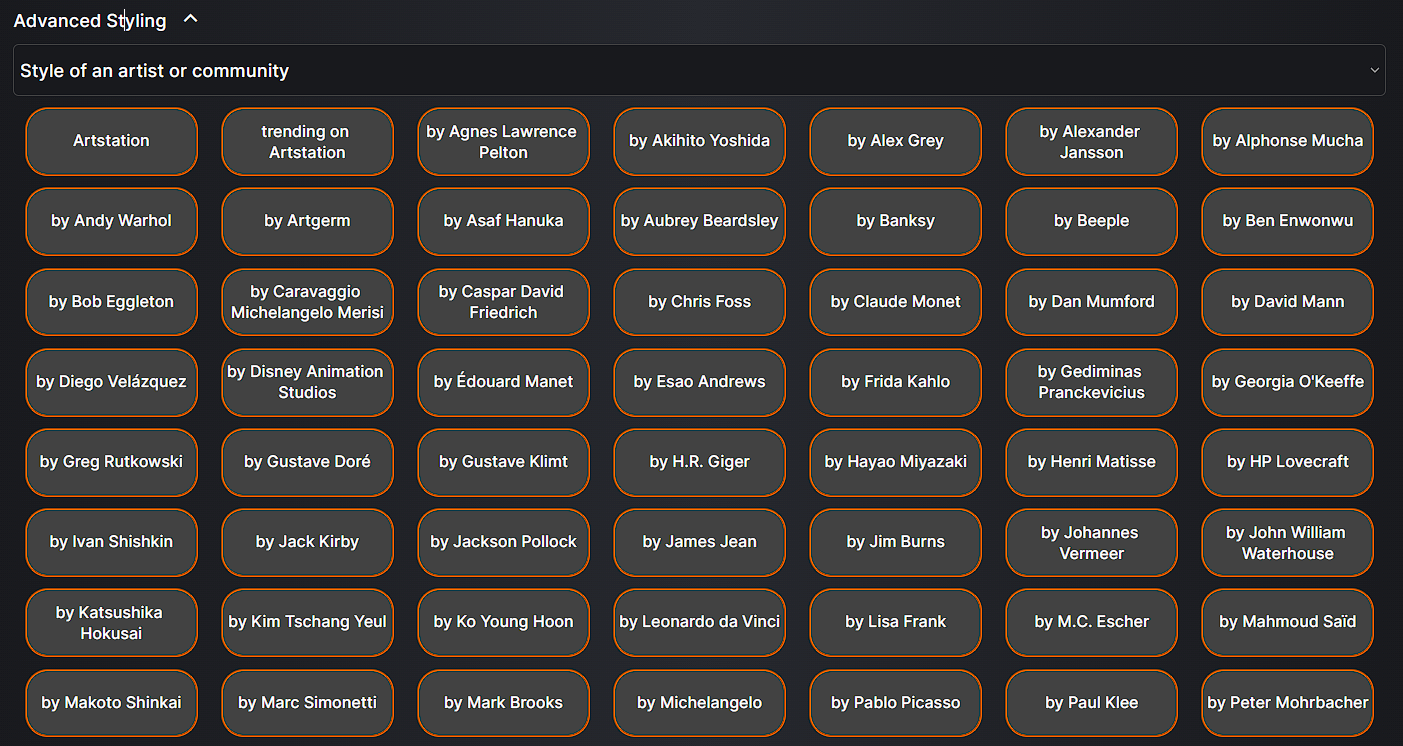
Task: Select the 'by H.R. Giger' style
Action: pyautogui.click(x=699, y=462)
